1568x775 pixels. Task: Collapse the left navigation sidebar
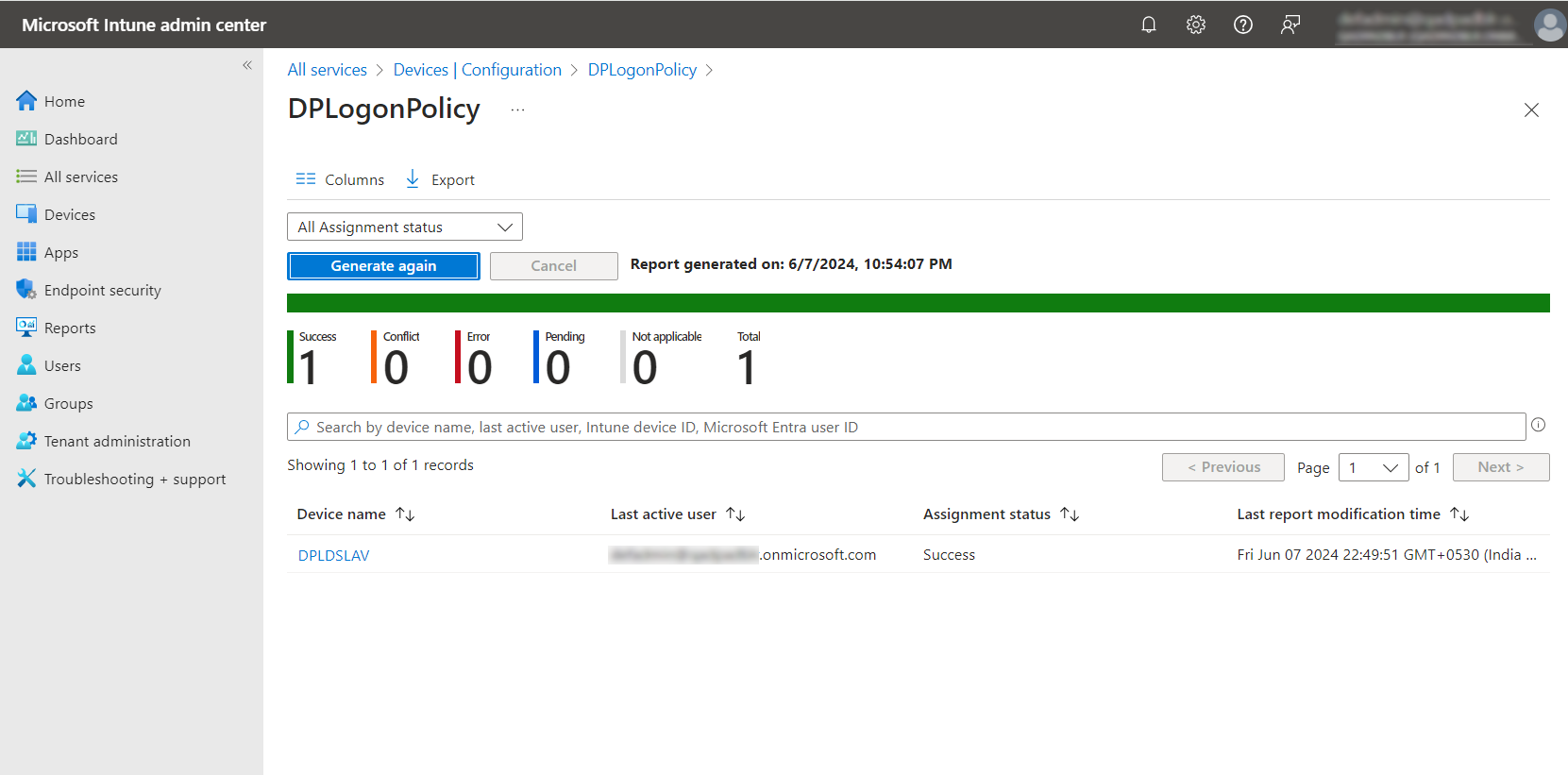(247, 65)
